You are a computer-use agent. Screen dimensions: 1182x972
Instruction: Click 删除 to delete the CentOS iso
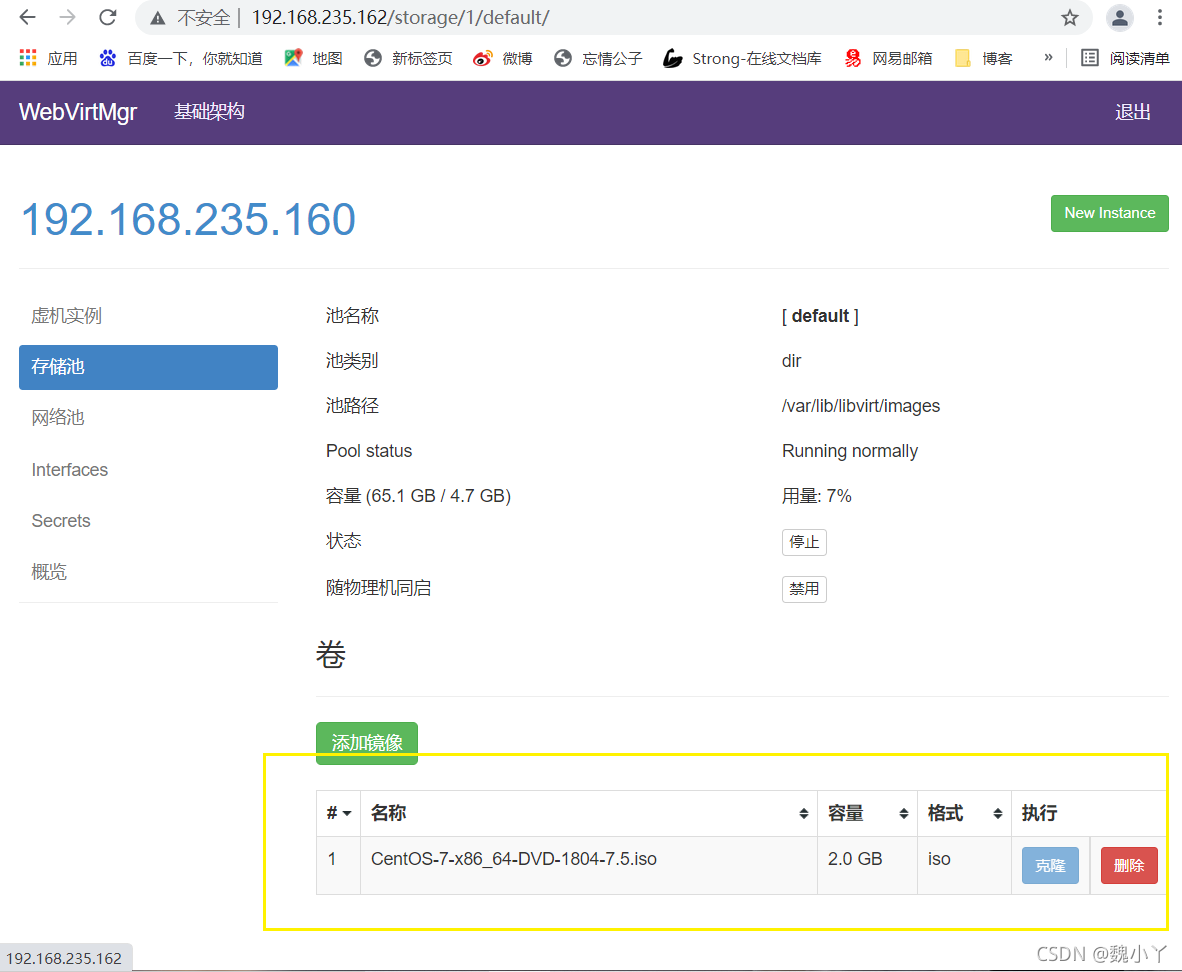click(x=1129, y=866)
